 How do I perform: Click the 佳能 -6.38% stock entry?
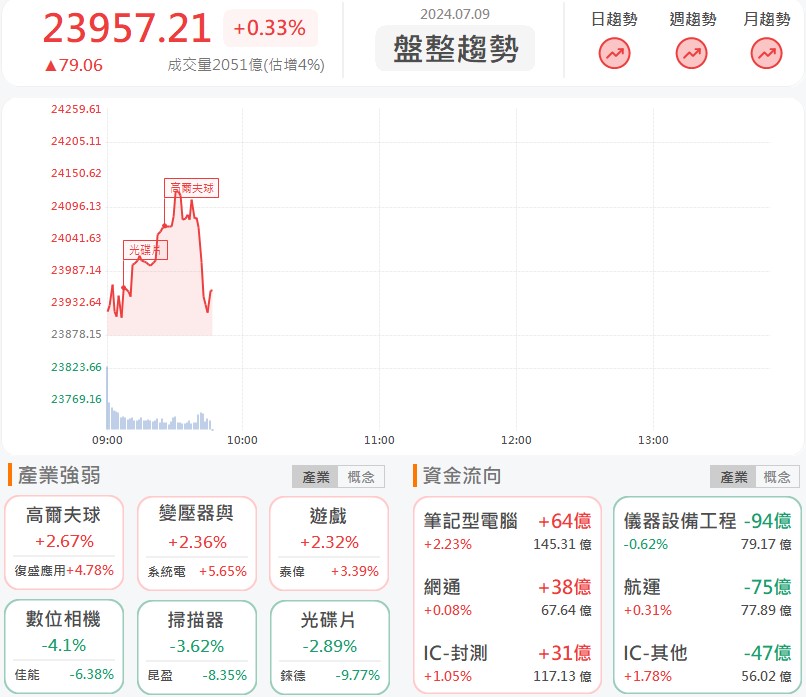coord(64,674)
